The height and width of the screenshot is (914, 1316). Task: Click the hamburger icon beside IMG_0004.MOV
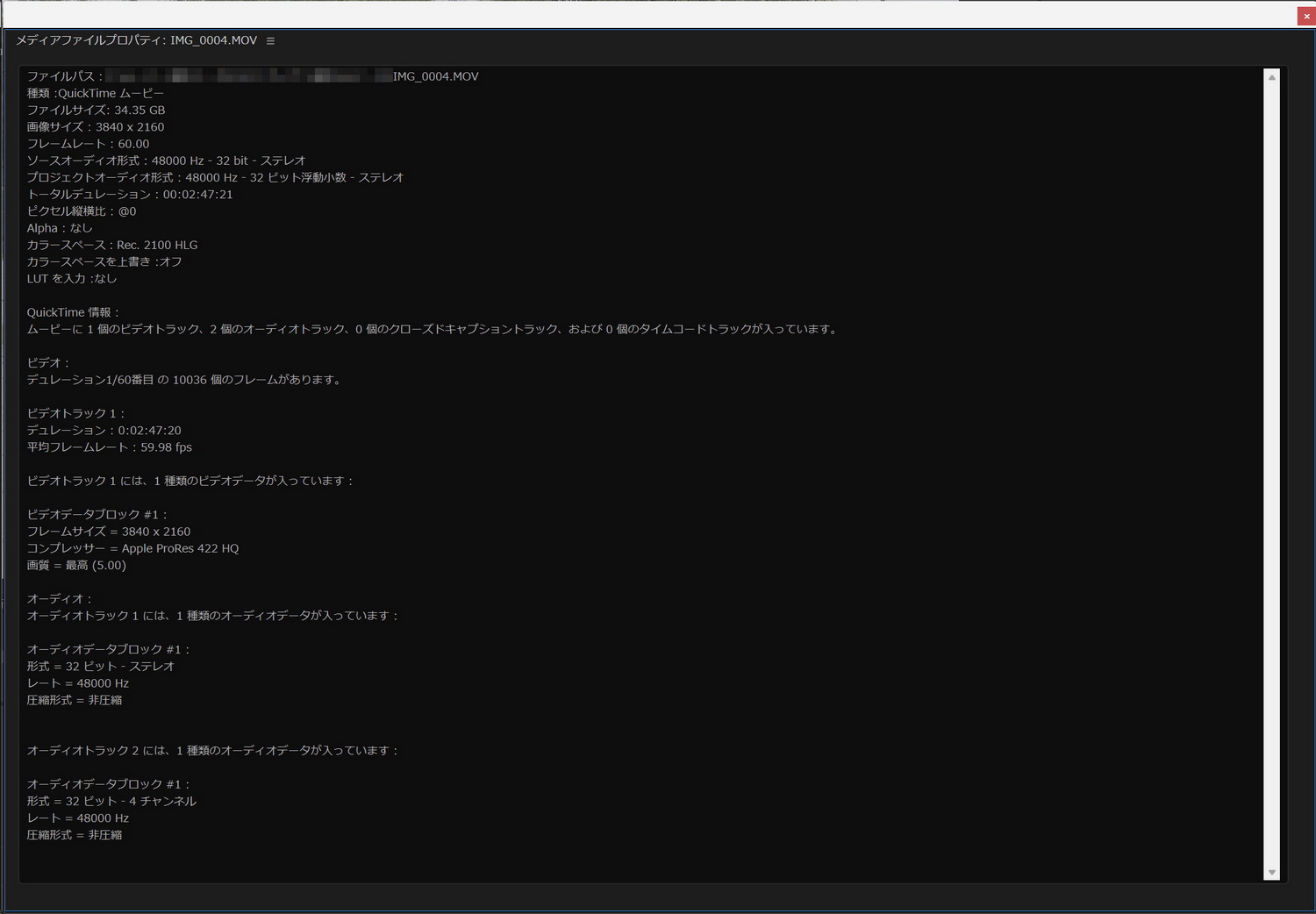pos(269,40)
